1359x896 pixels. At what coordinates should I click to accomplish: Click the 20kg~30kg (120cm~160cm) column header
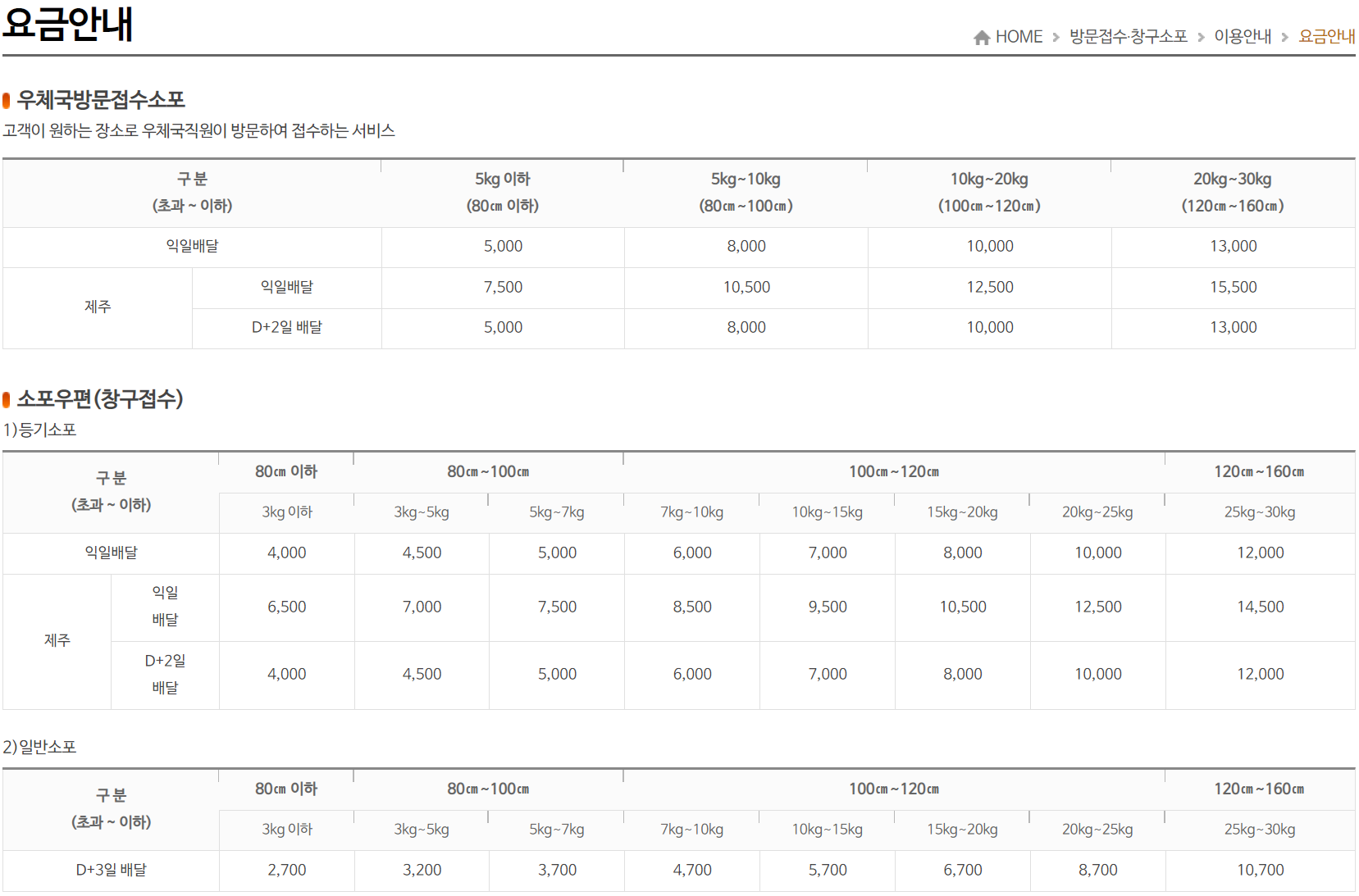pyautogui.click(x=1233, y=193)
